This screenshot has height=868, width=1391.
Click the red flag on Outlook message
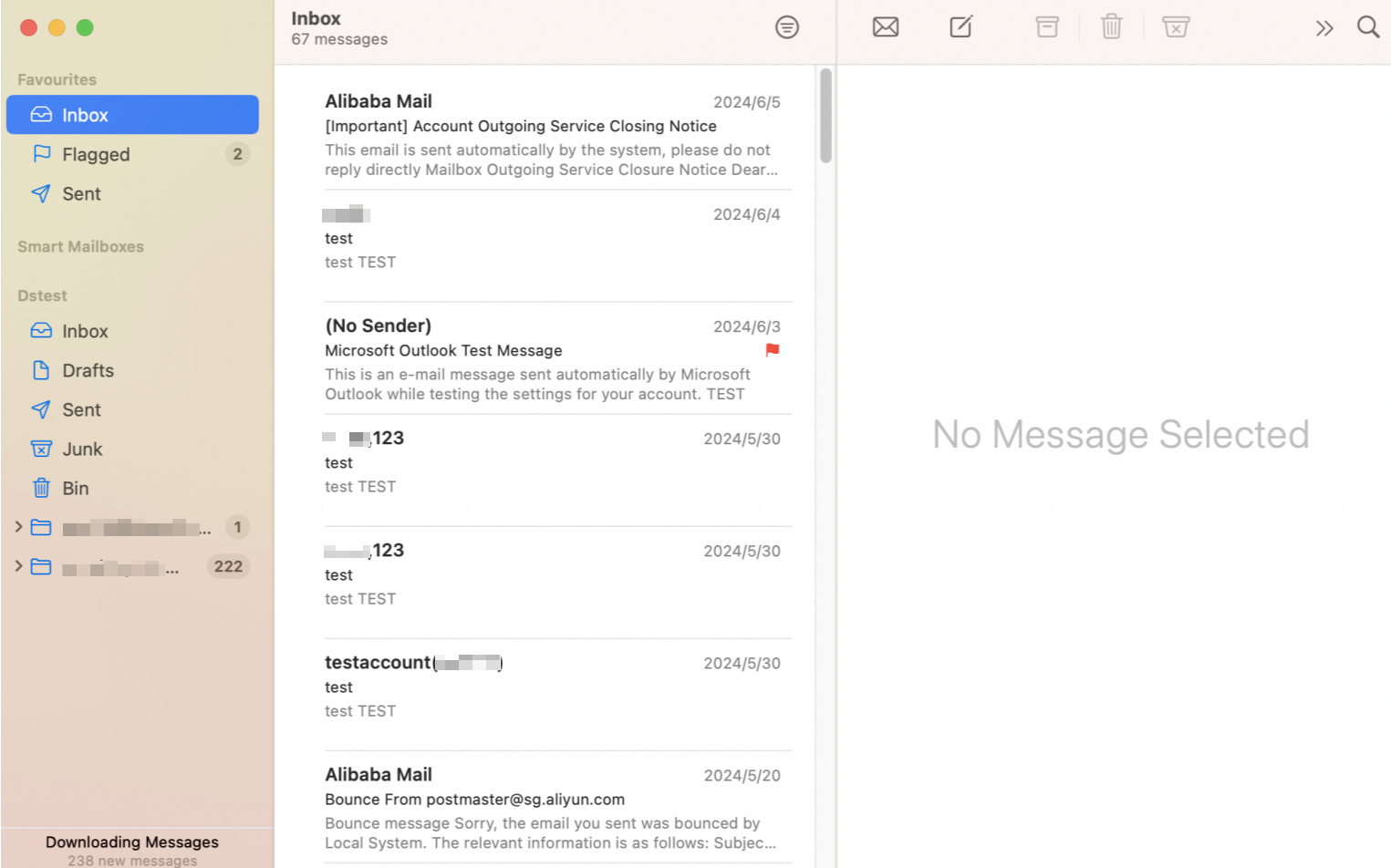(773, 350)
